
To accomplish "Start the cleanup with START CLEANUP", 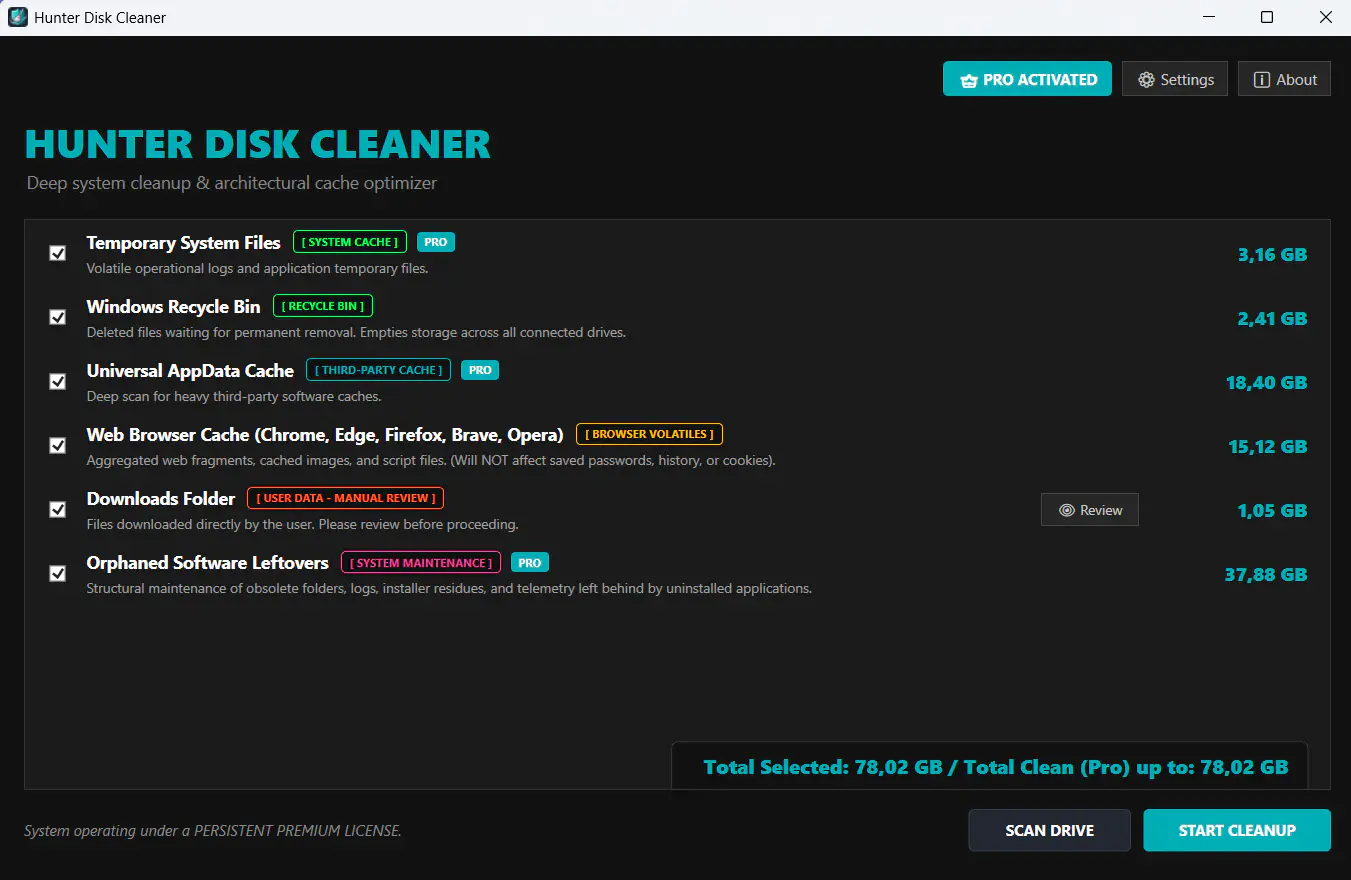I will [1237, 830].
